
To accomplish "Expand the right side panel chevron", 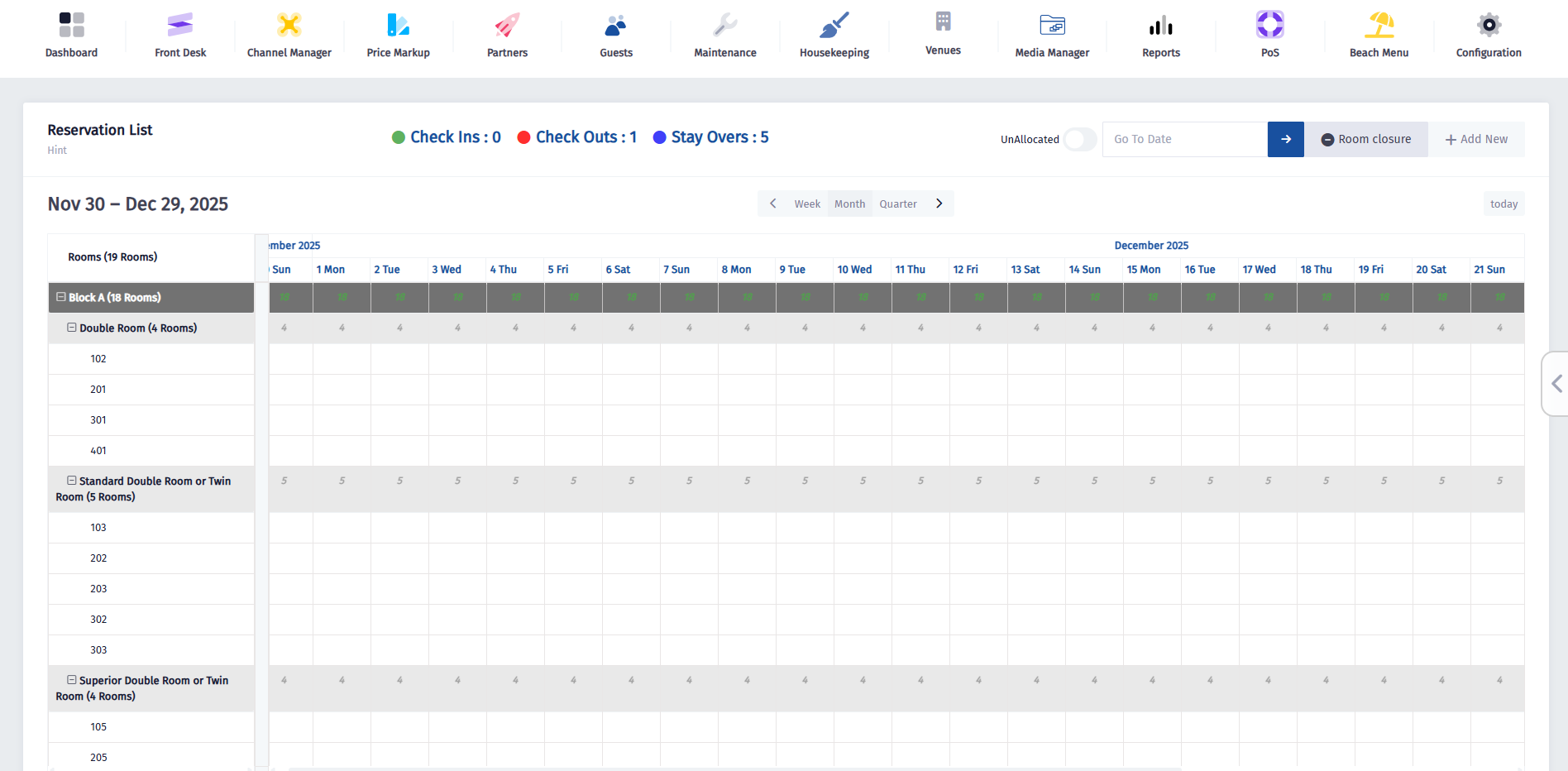I will coord(1556,384).
